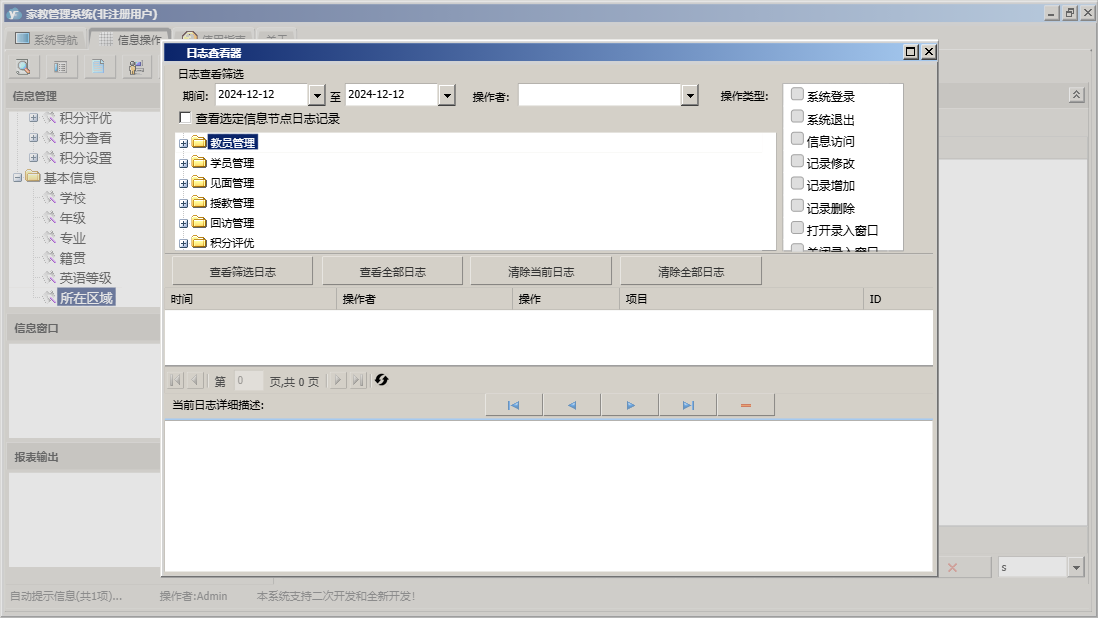
Task: Sort by the 时间 column header
Action: pos(251,299)
